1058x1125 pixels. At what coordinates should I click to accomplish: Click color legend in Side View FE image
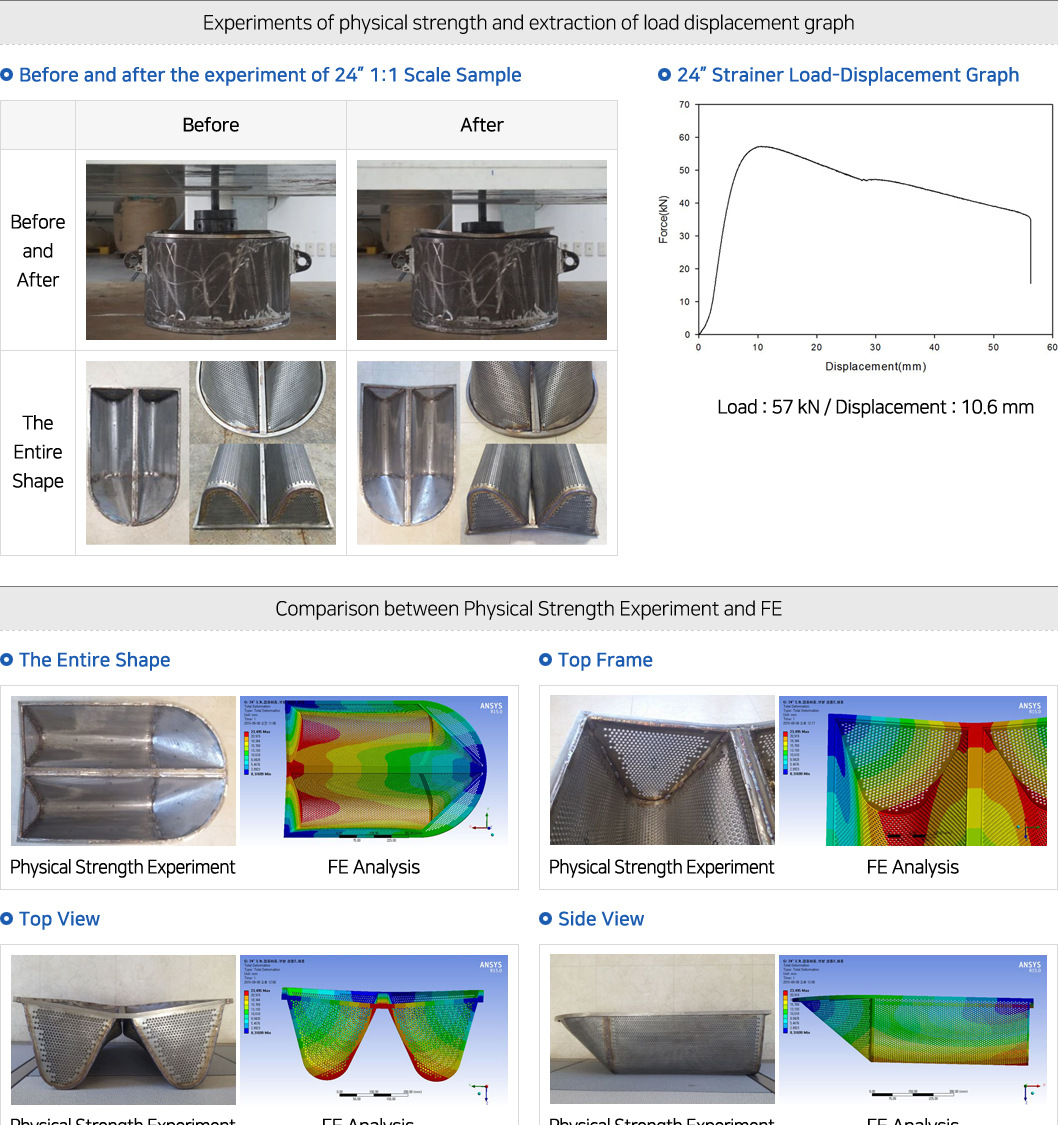coord(795,1012)
